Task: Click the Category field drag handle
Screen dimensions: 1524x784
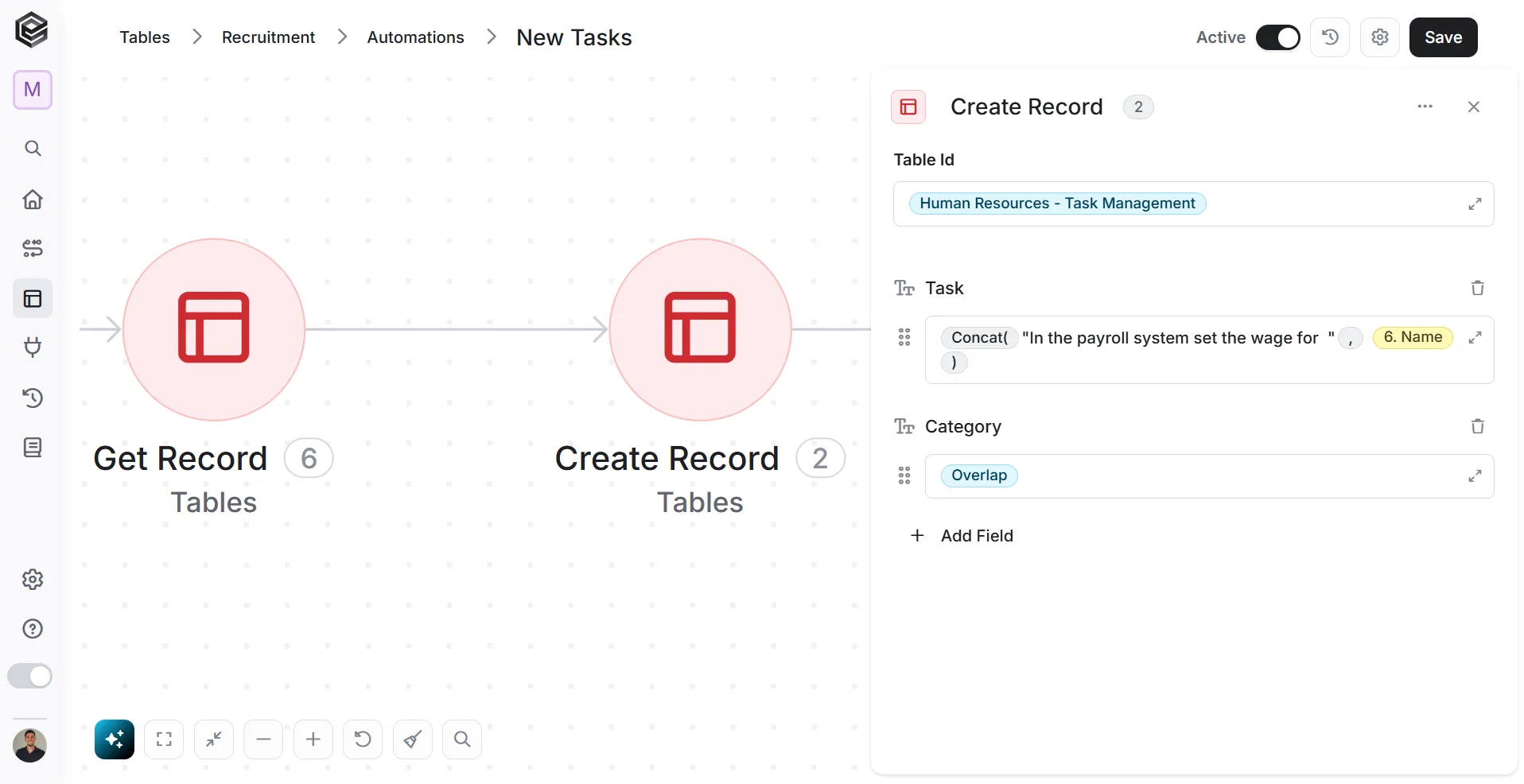Action: pyautogui.click(x=904, y=475)
